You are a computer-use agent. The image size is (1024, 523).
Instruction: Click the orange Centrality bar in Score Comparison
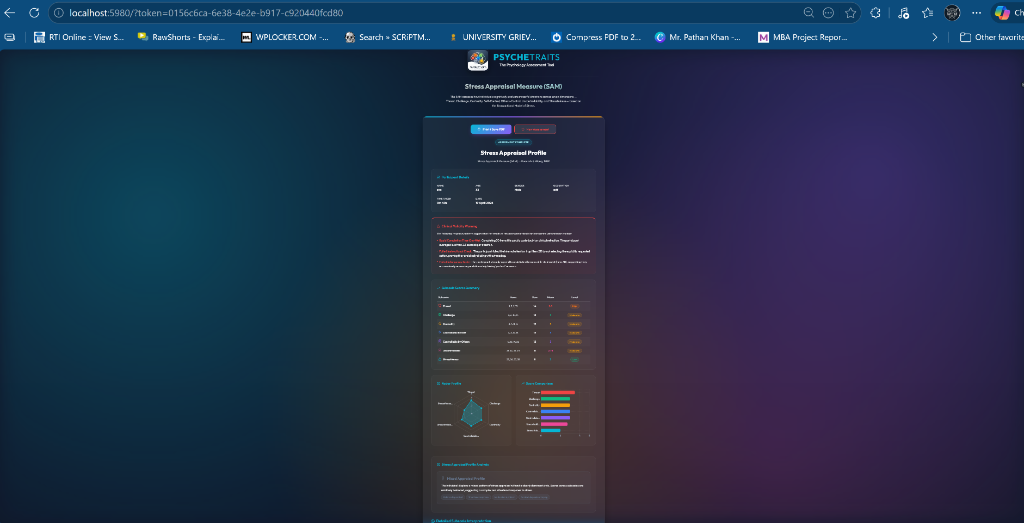[556, 405]
